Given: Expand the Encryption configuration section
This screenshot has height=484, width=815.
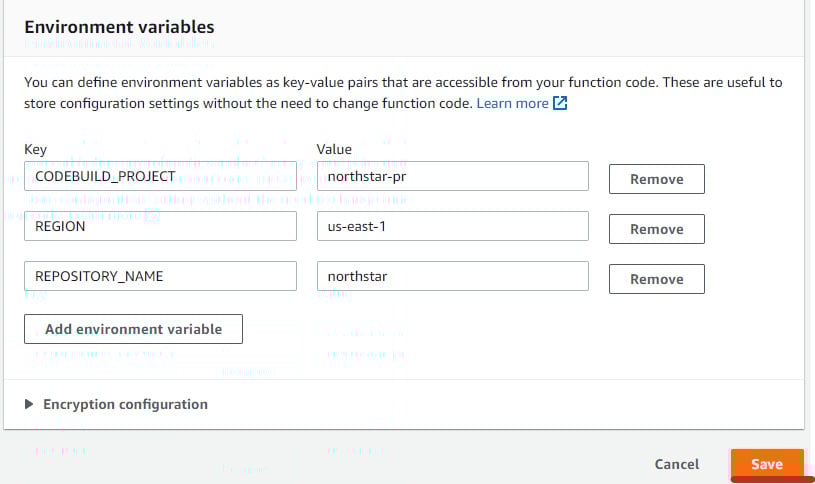Looking at the screenshot, I should [116, 404].
